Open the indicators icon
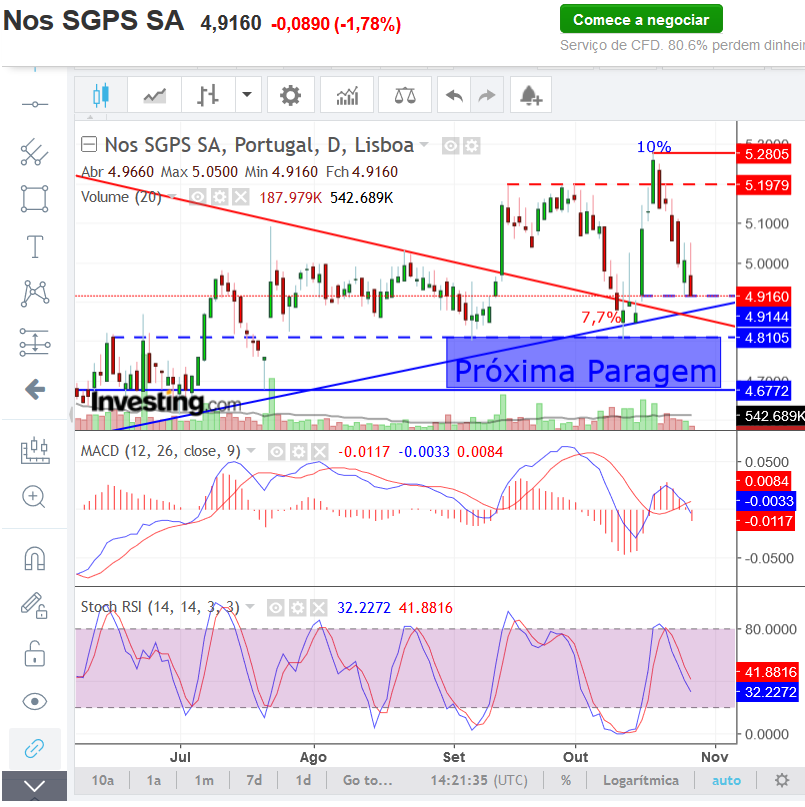 (347, 95)
